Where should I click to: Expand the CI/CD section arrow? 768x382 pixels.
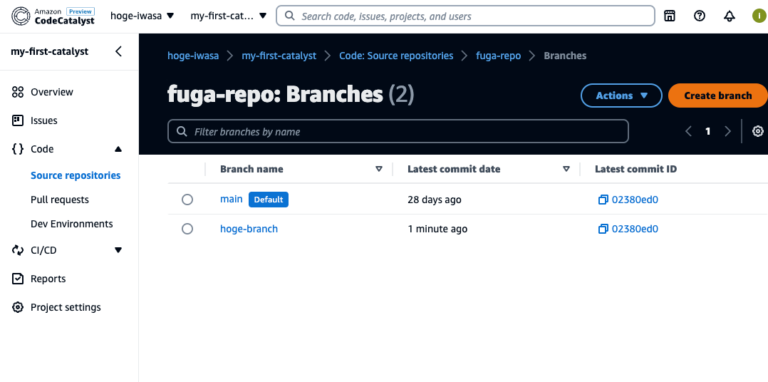[x=118, y=250]
